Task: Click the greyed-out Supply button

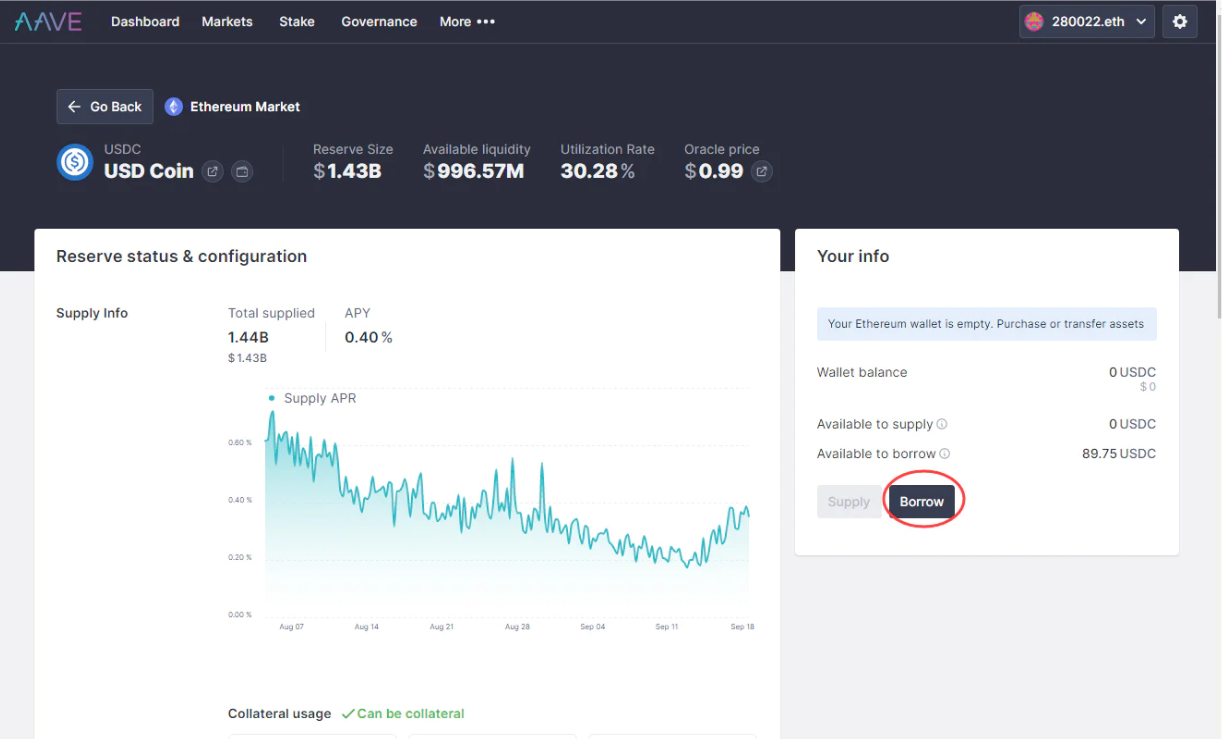Action: tap(849, 502)
